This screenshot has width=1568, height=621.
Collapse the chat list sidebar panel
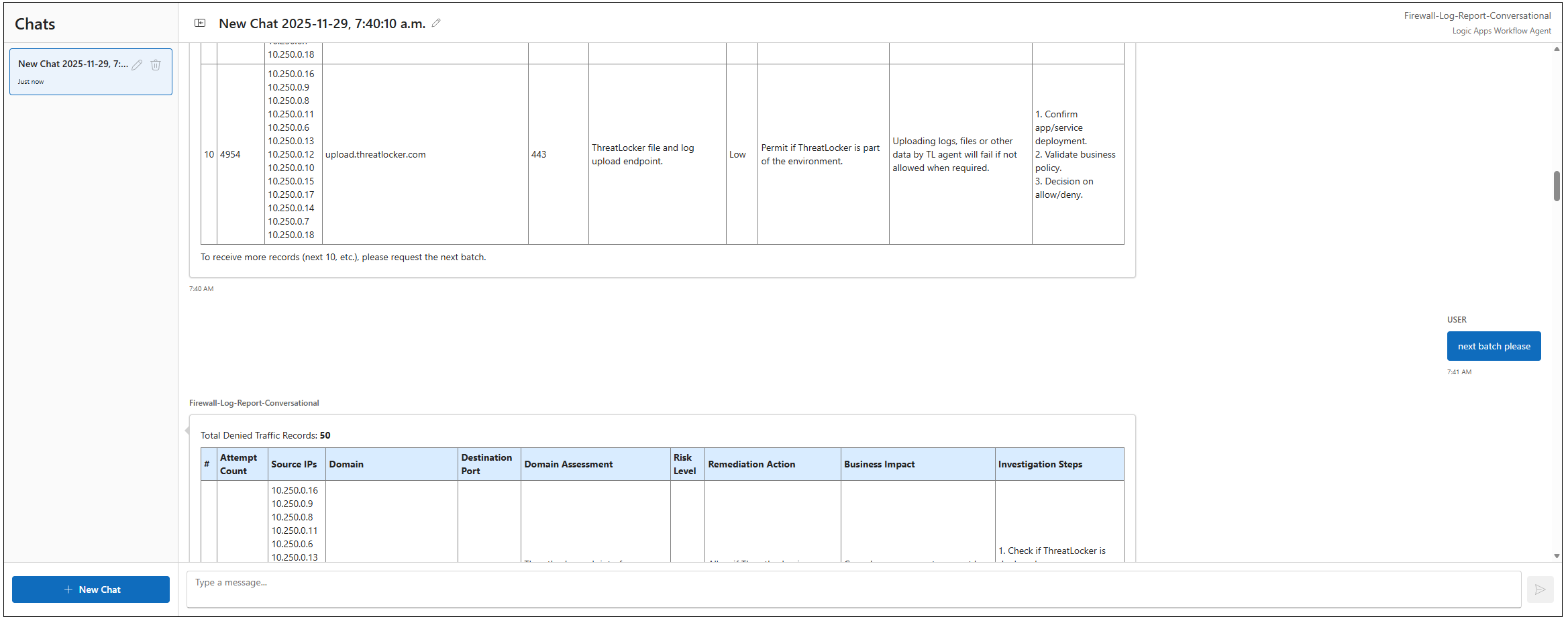pos(200,23)
